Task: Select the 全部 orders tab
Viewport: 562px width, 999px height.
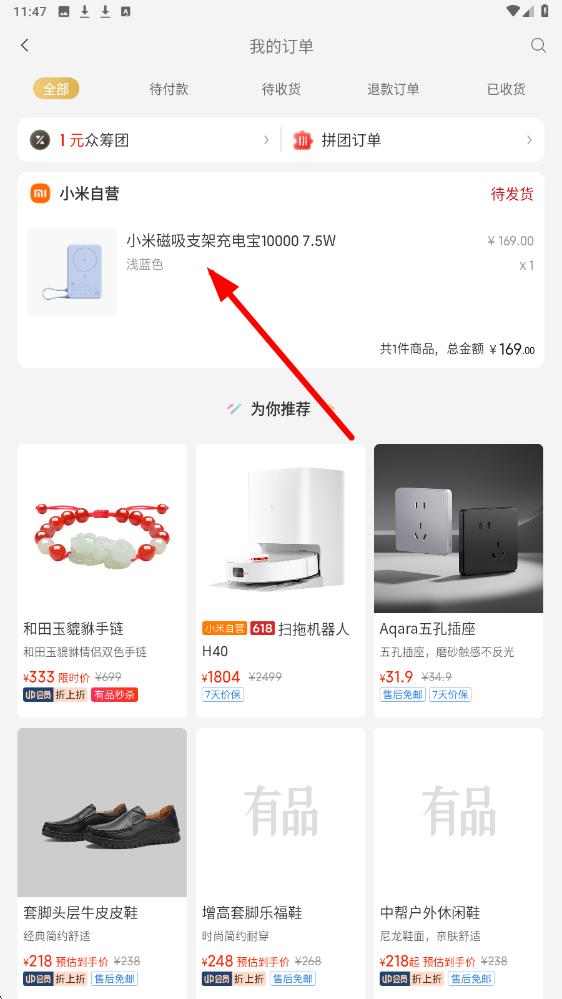Action: click(x=56, y=89)
